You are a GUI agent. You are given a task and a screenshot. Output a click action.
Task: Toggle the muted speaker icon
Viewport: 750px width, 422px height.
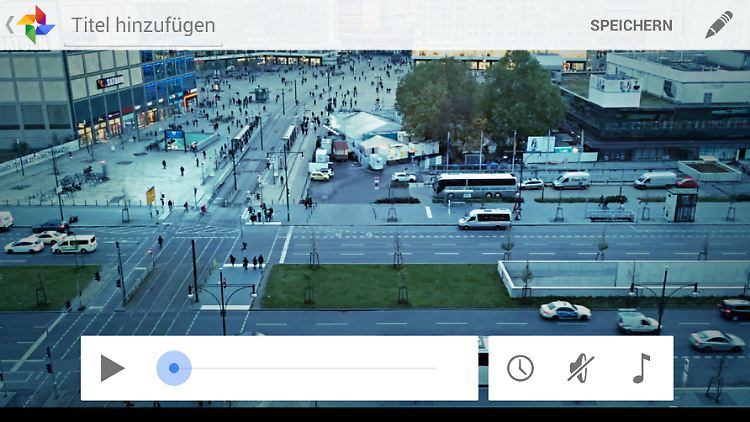[x=580, y=368]
